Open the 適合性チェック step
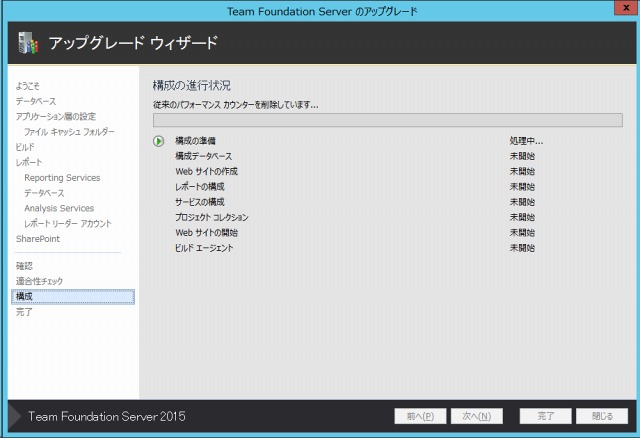Screen dimensions: 640x438 coord(39,281)
